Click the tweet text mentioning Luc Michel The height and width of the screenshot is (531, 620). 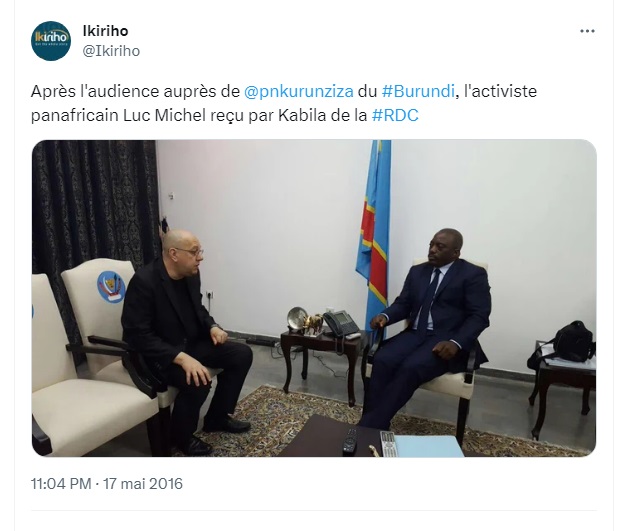coord(284,103)
